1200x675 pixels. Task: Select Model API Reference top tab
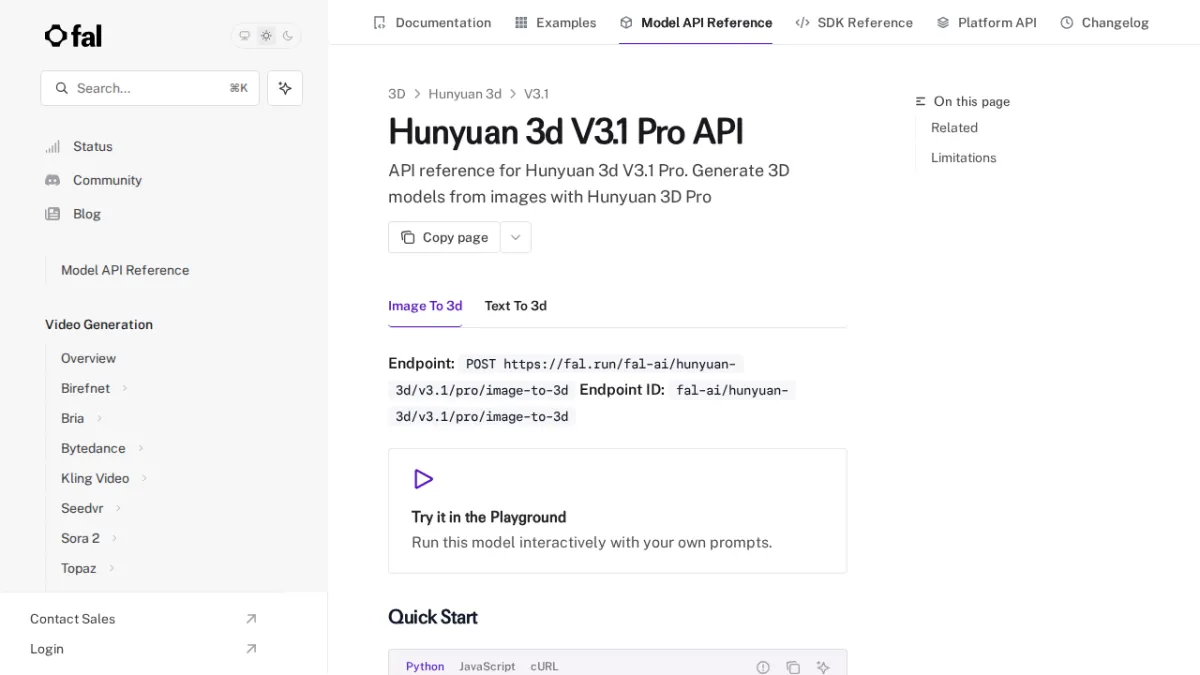[695, 22]
